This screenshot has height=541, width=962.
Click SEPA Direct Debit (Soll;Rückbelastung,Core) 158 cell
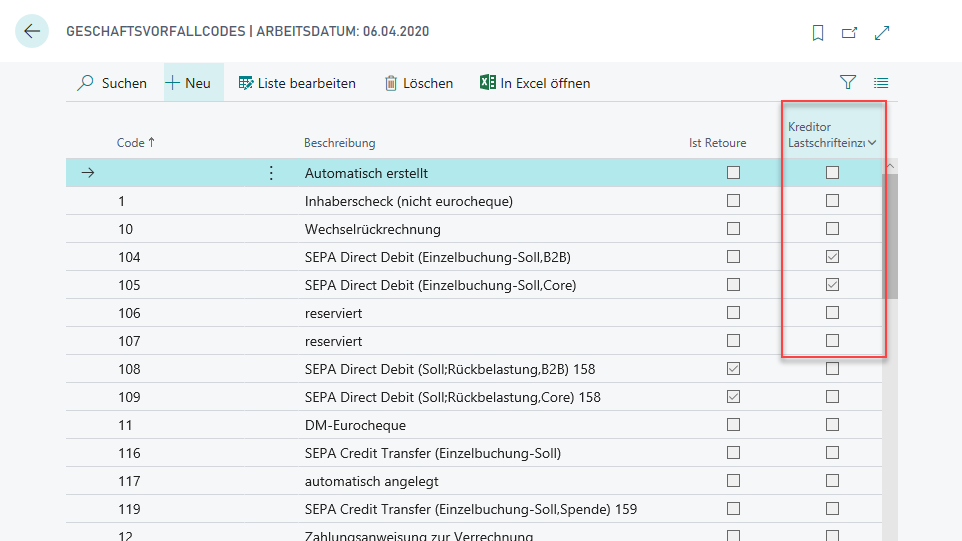tap(453, 397)
